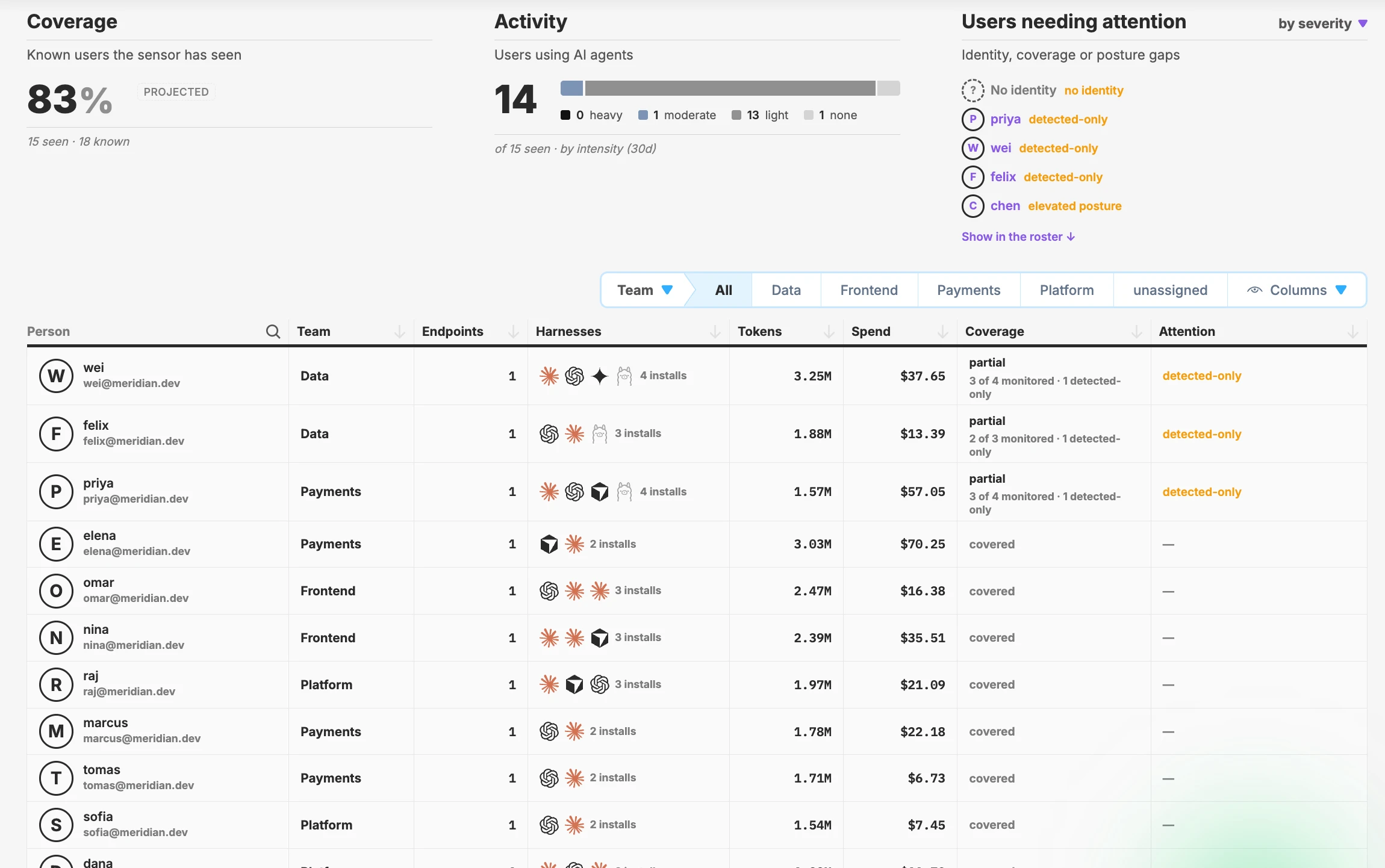Screen dimensions: 1385x868
Task: Click the search icon in Person column header
Action: 273,332
